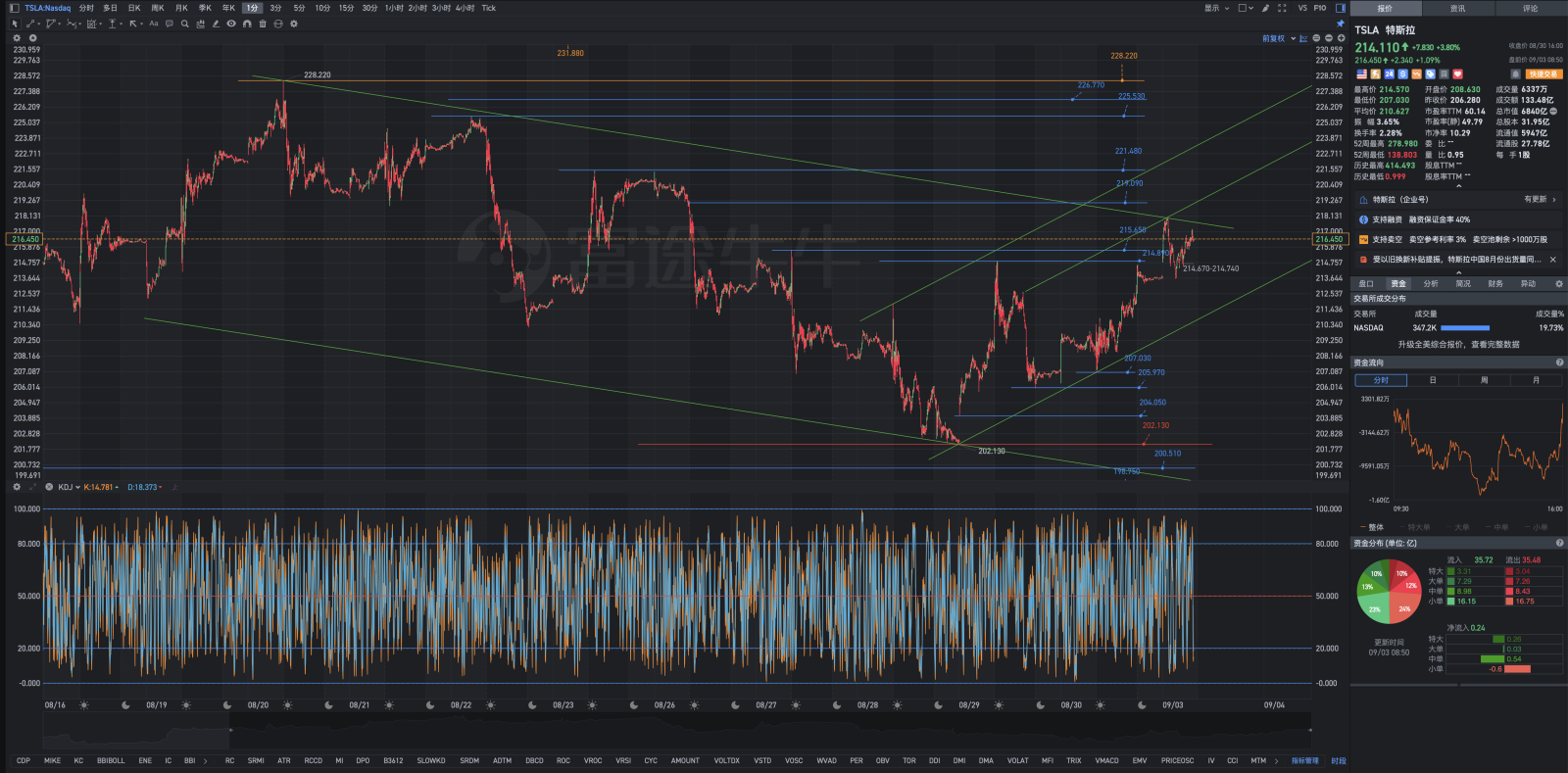Viewport: 1568px width, 773px height.
Task: Click 快捷交易 quick trade button
Action: 1544,74
